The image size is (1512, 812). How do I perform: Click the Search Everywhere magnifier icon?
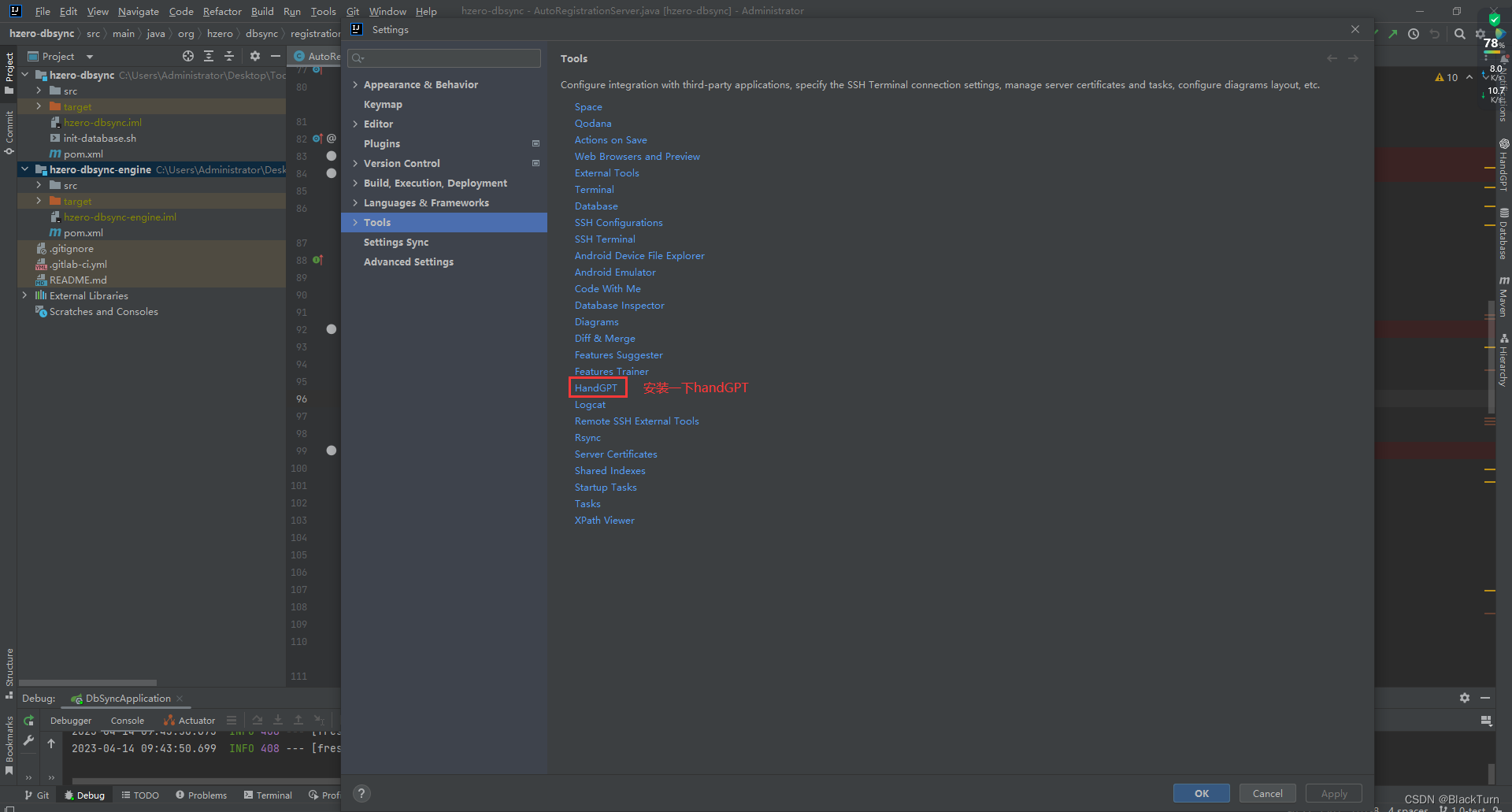point(1459,34)
